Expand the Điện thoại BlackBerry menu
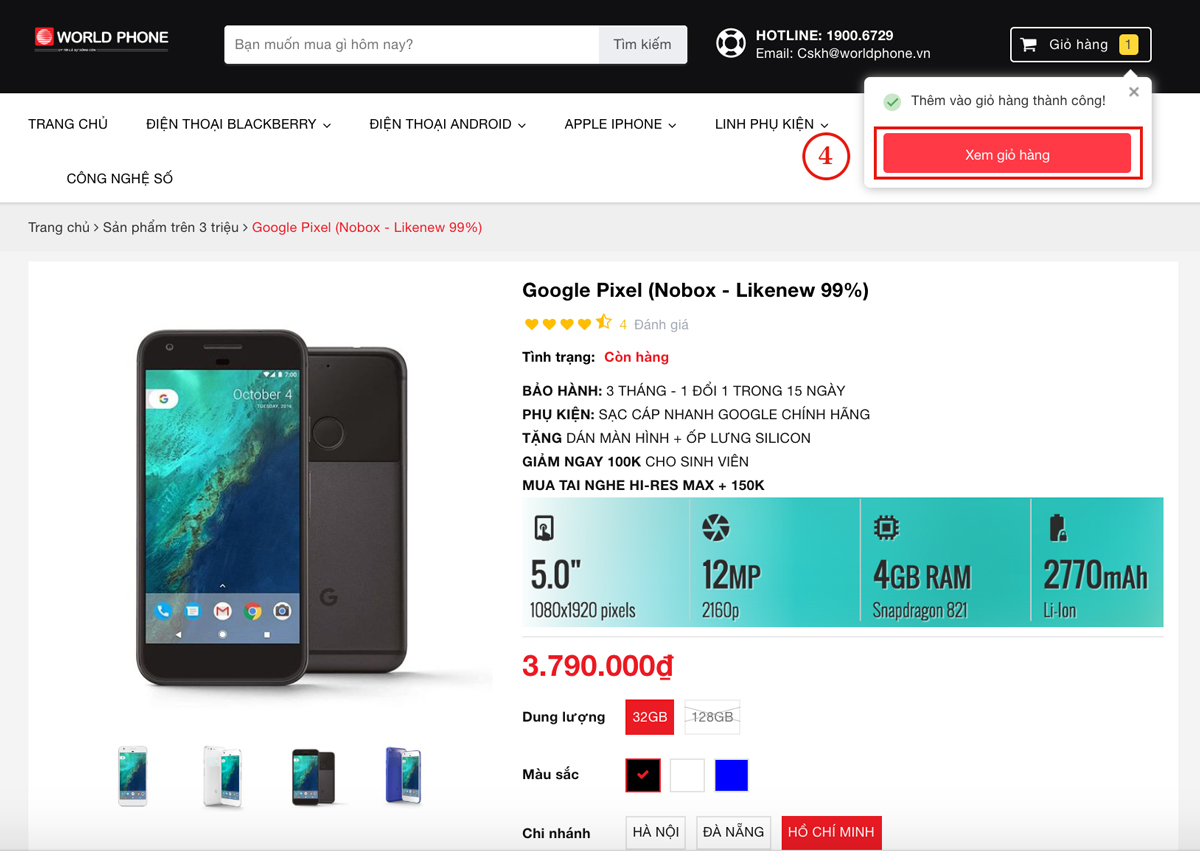 (x=238, y=124)
